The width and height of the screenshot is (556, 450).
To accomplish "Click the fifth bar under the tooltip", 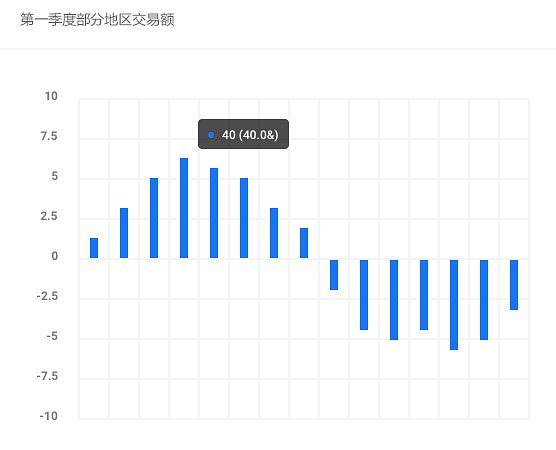I will (x=214, y=213).
